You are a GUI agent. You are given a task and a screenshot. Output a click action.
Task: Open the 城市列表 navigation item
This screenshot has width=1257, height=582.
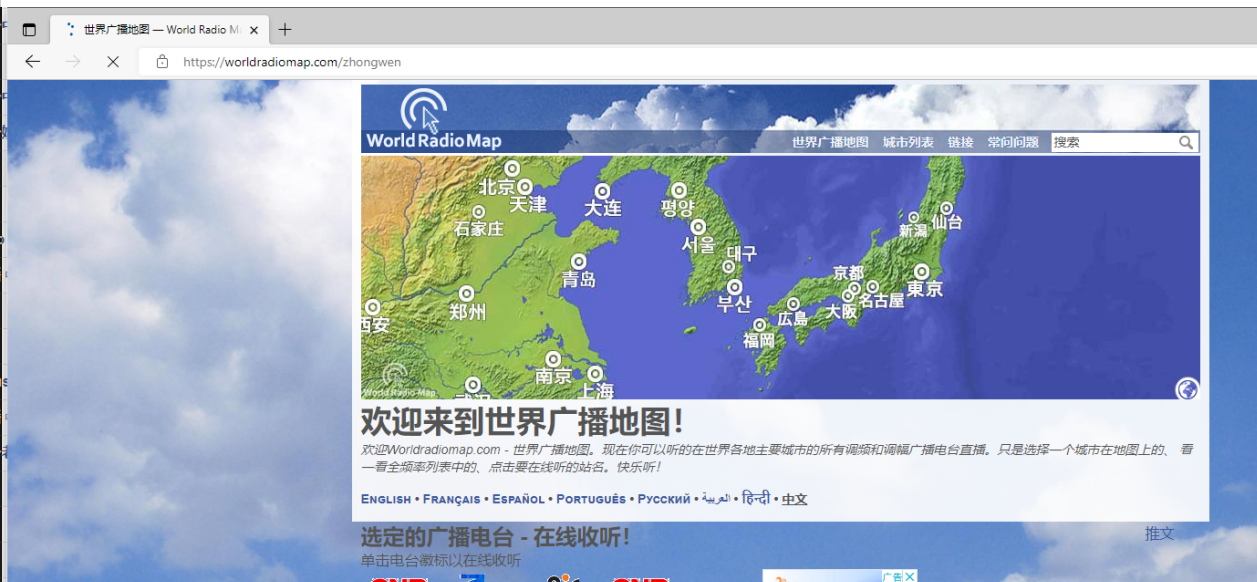(908, 143)
